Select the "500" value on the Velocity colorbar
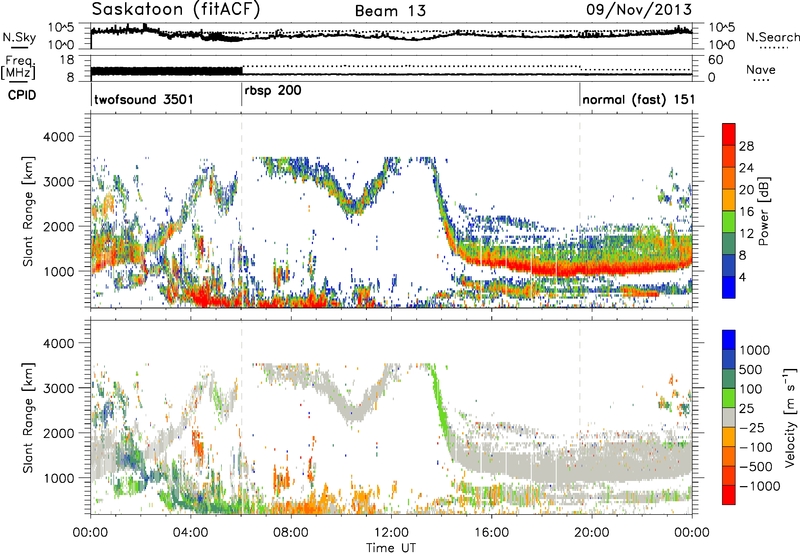Screen dimensions: 800x554 tap(751, 370)
